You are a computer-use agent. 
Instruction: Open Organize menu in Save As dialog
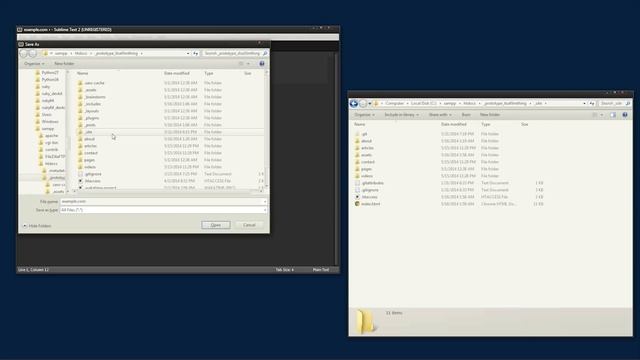click(x=34, y=64)
